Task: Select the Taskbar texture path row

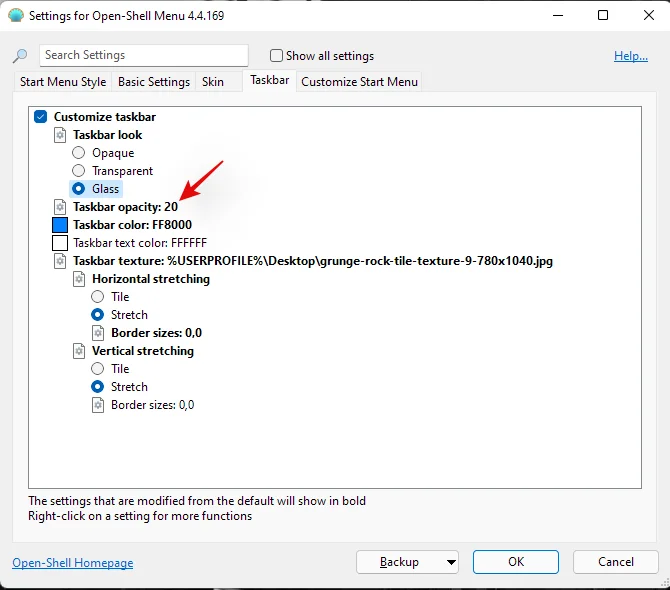Action: click(x=313, y=261)
